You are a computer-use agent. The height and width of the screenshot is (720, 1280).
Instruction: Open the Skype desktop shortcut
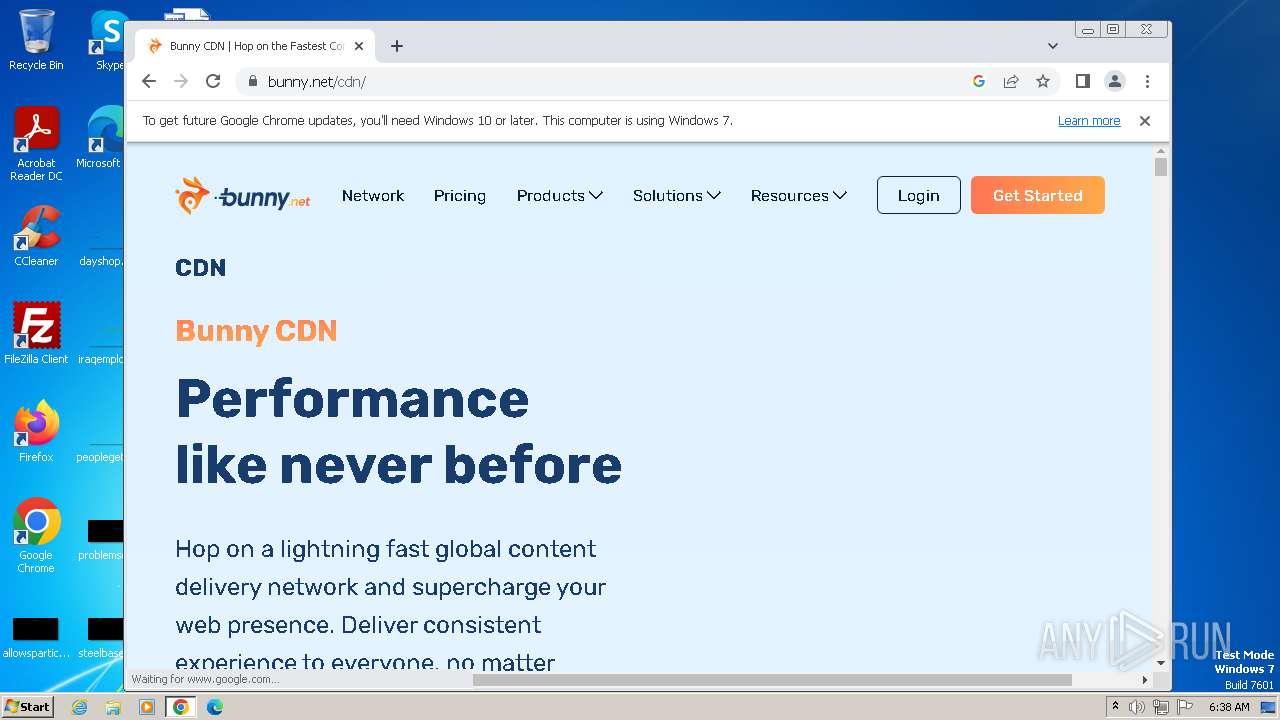tap(108, 40)
